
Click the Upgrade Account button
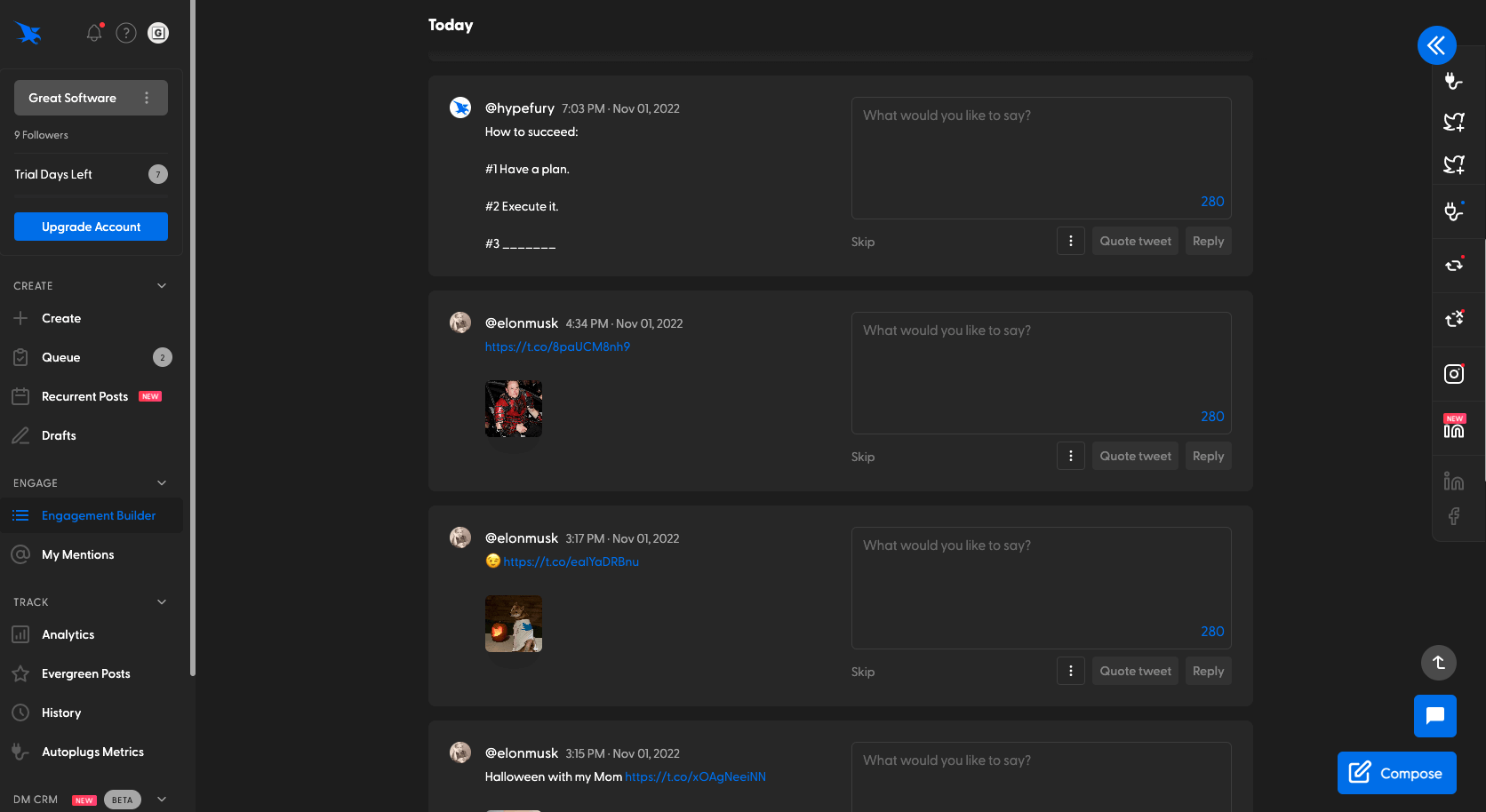pyautogui.click(x=91, y=227)
